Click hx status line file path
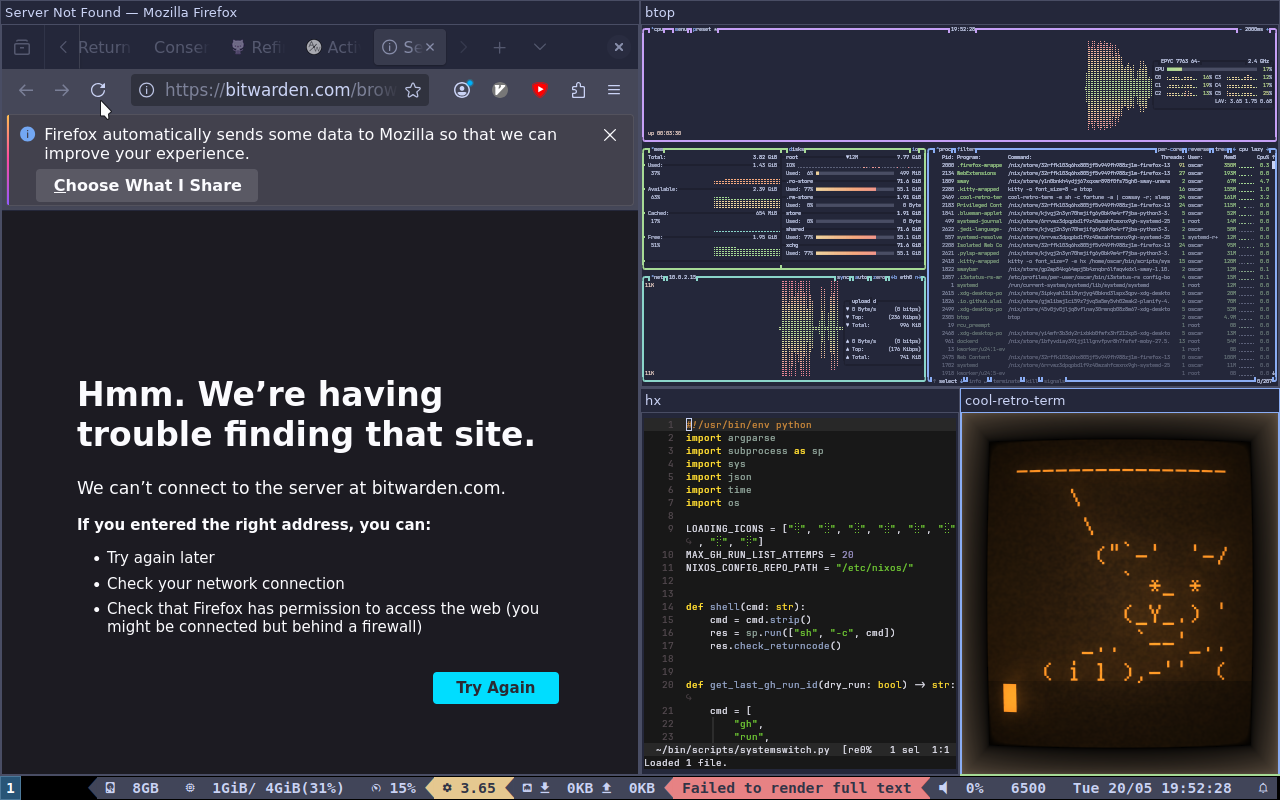Viewport: 1280px width, 800px height. pyautogui.click(x=743, y=750)
